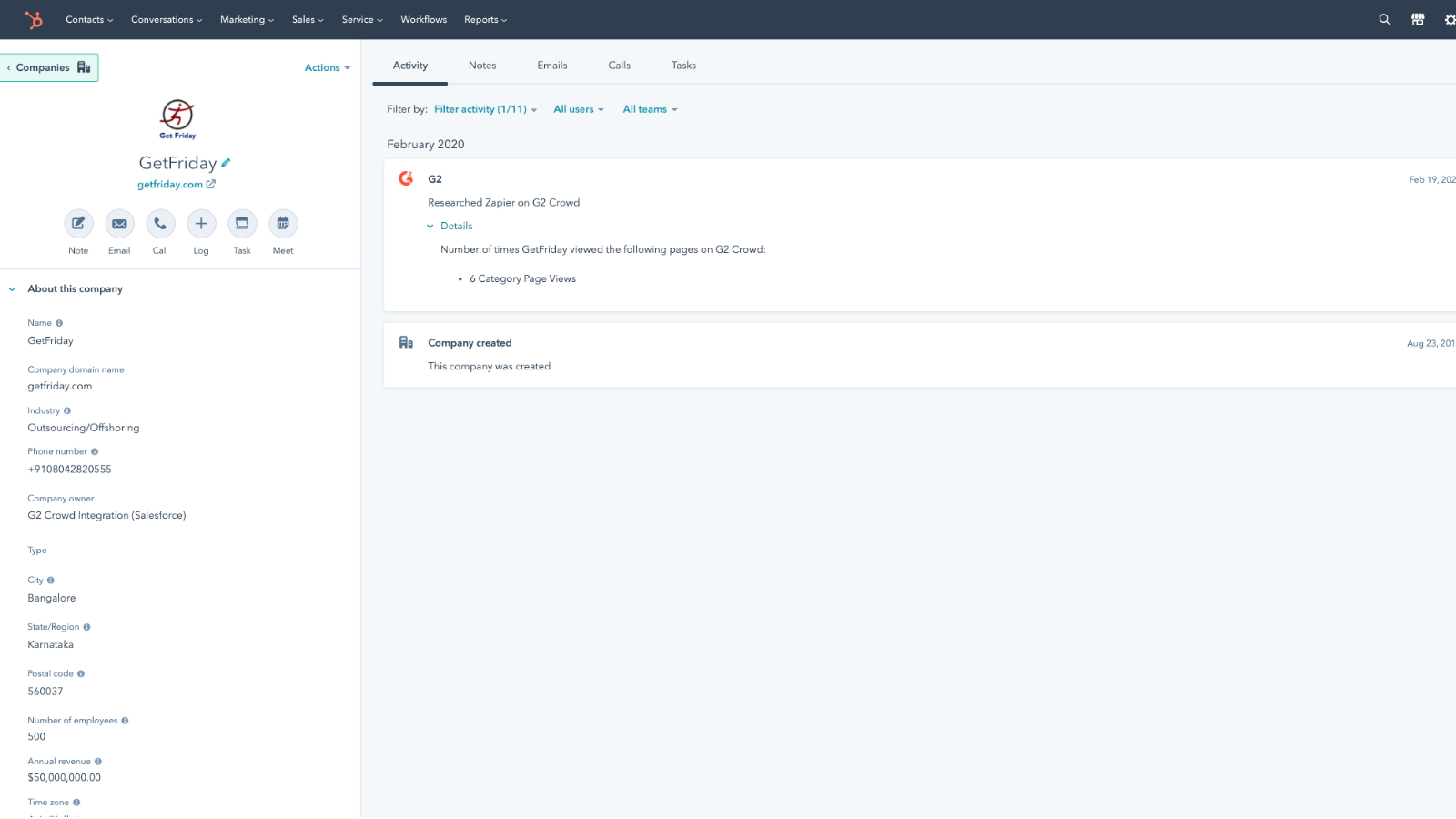Image resolution: width=1456 pixels, height=819 pixels.
Task: Click the Annual revenue $50,000,000.00
Action: point(65,778)
